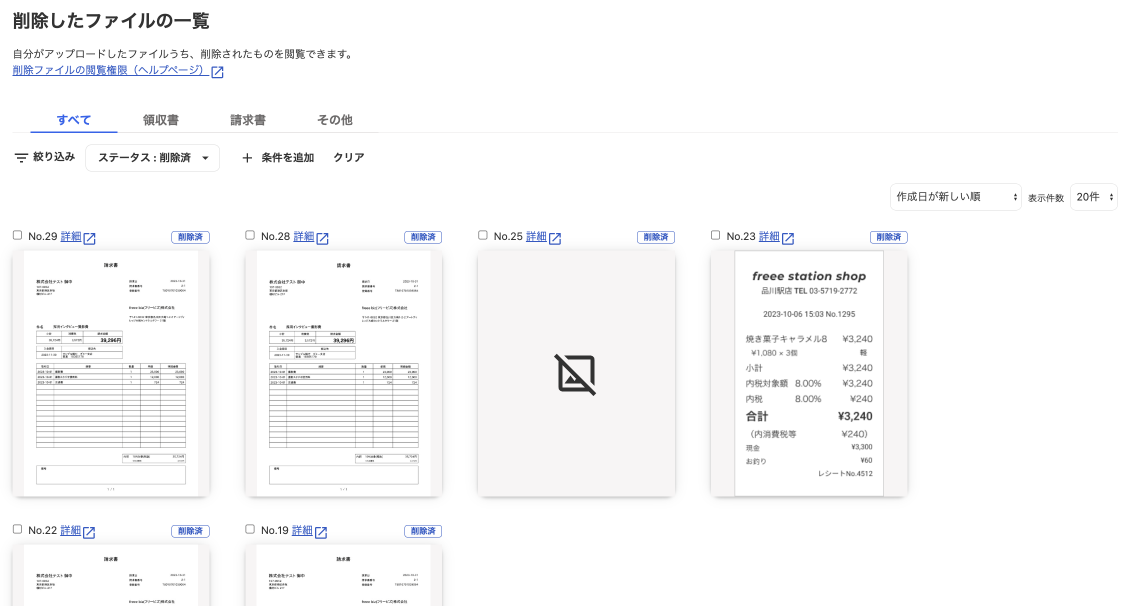1127x606 pixels.
Task: Open external link icon beside No.19 詳細
Action: point(321,532)
